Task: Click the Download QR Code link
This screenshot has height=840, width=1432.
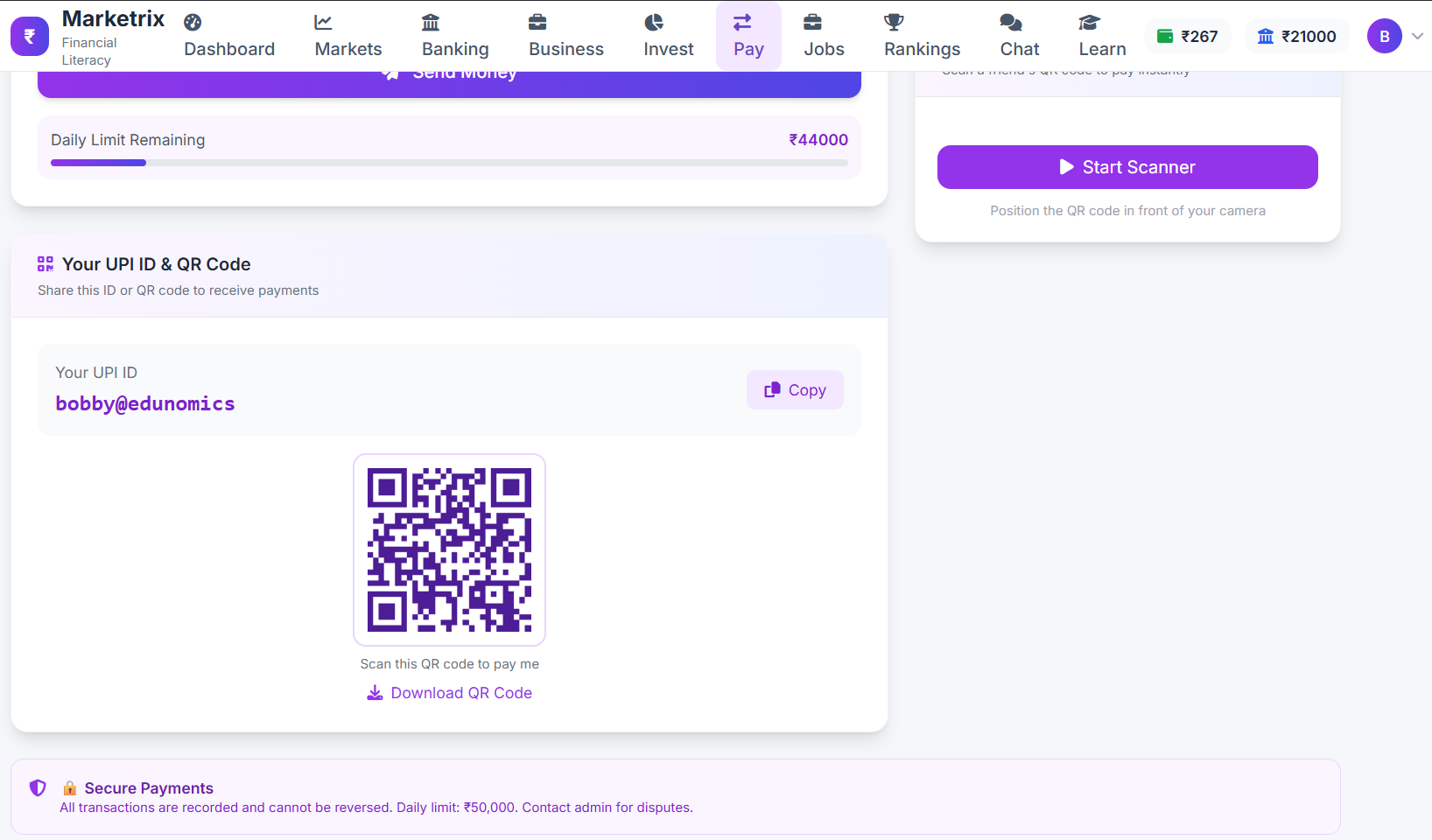Action: point(449,693)
